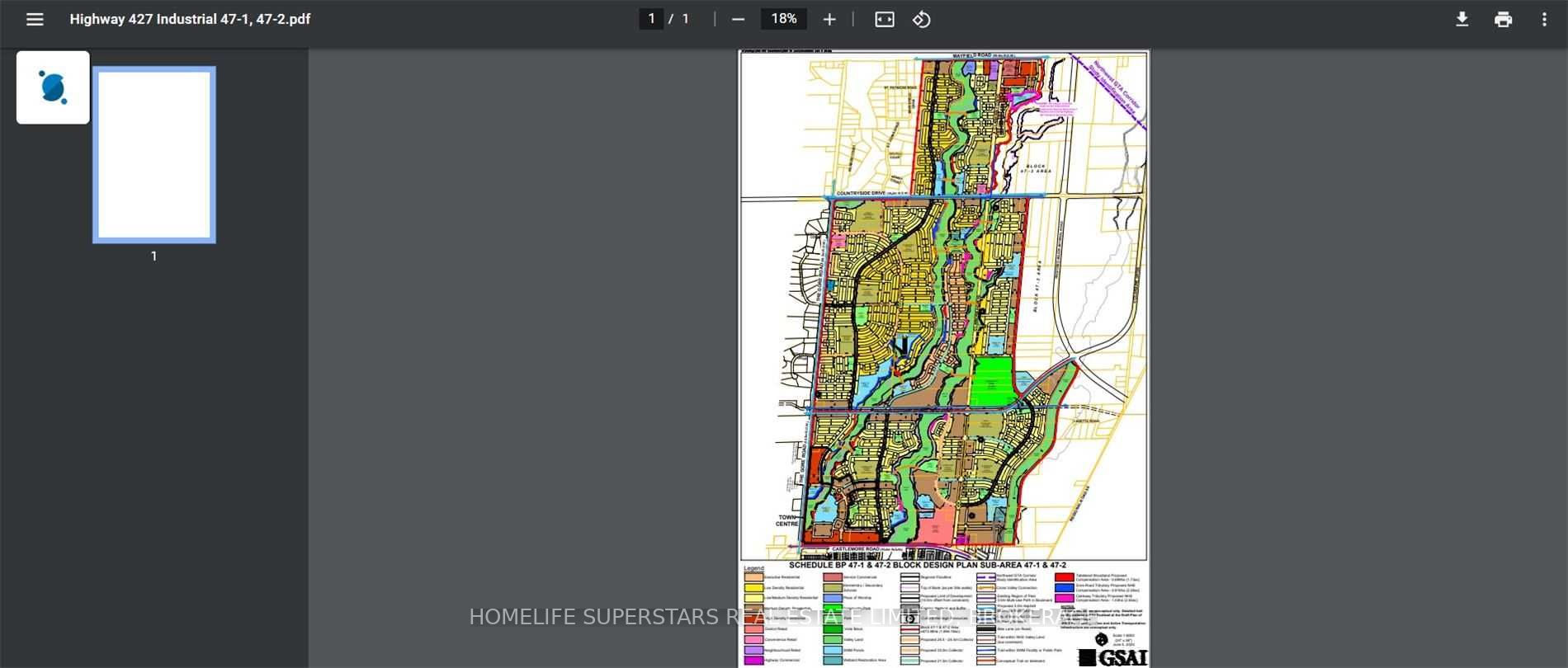Select the page 1 thumbnail

click(154, 155)
